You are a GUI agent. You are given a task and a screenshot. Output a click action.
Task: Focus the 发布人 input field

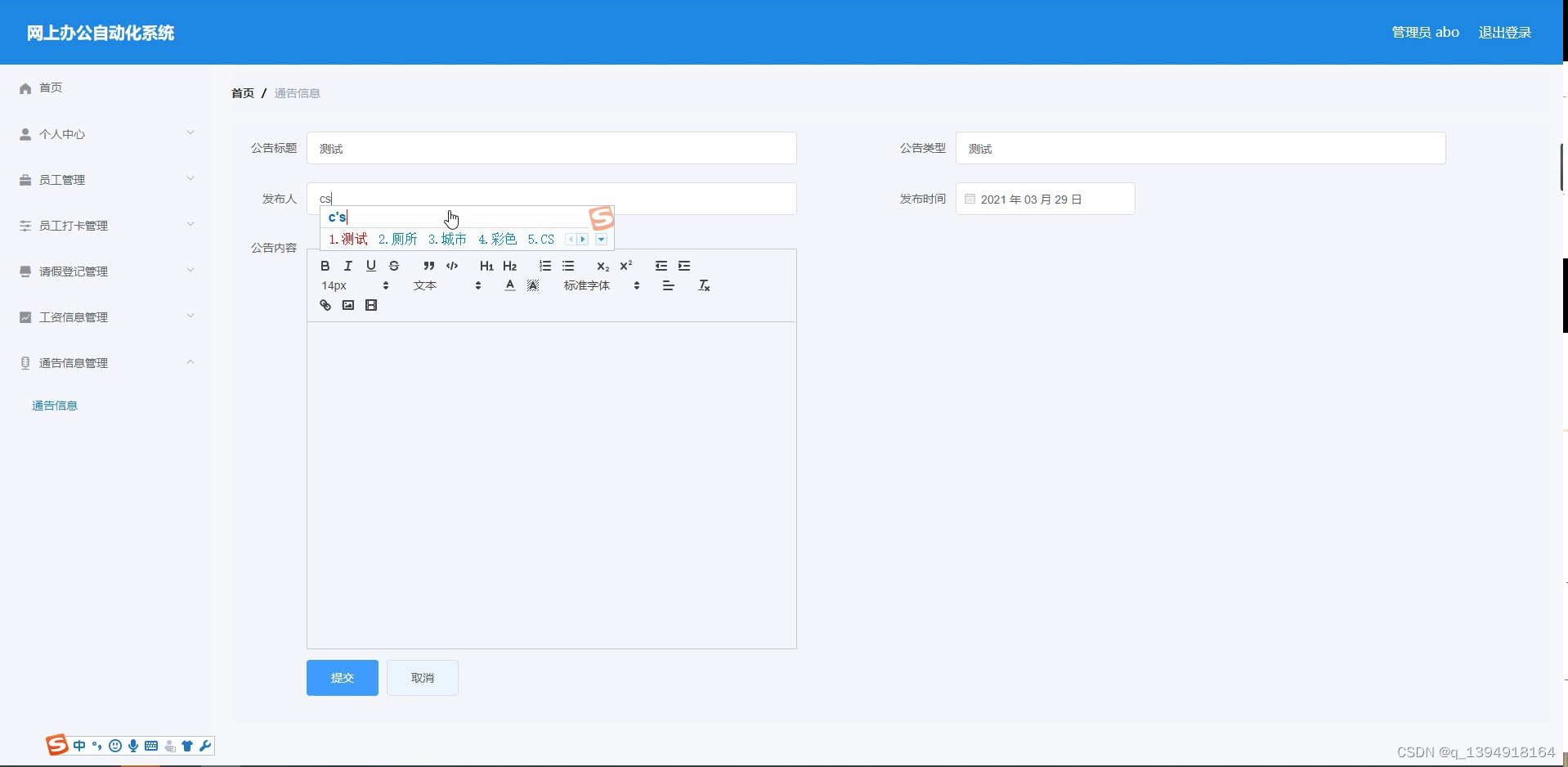click(x=552, y=199)
